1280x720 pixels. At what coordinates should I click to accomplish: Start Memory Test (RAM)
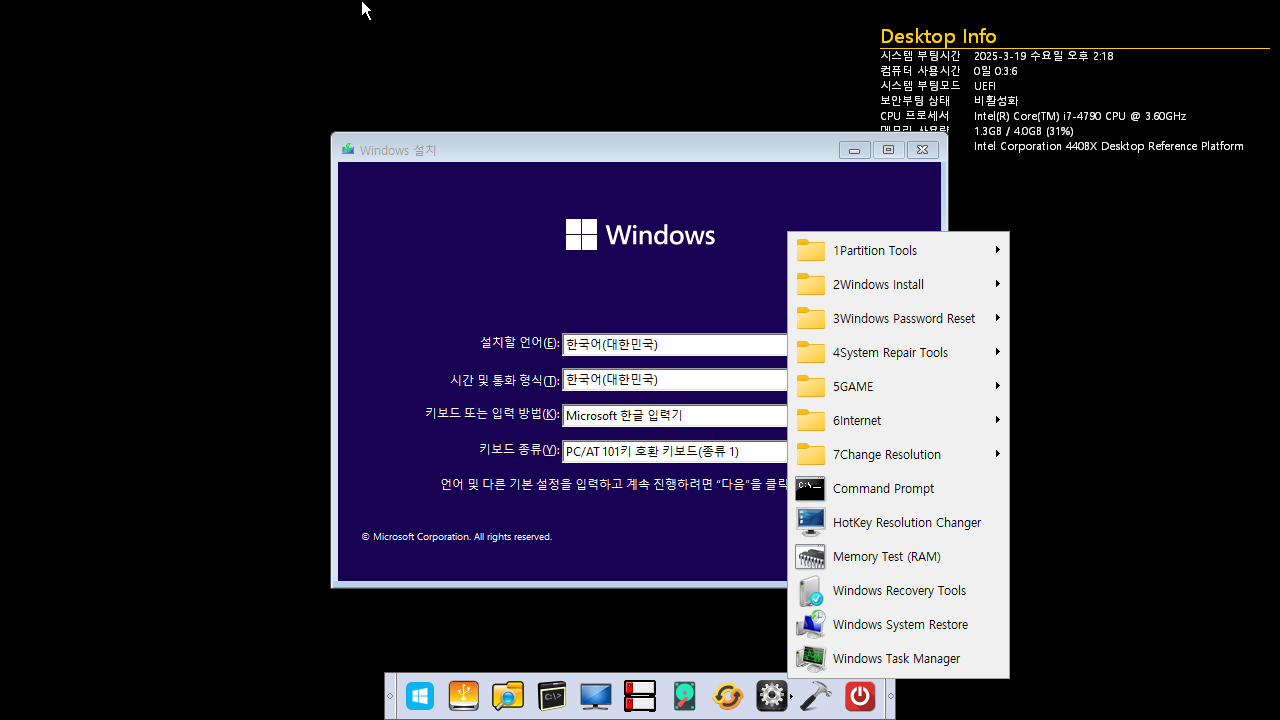coord(898,556)
